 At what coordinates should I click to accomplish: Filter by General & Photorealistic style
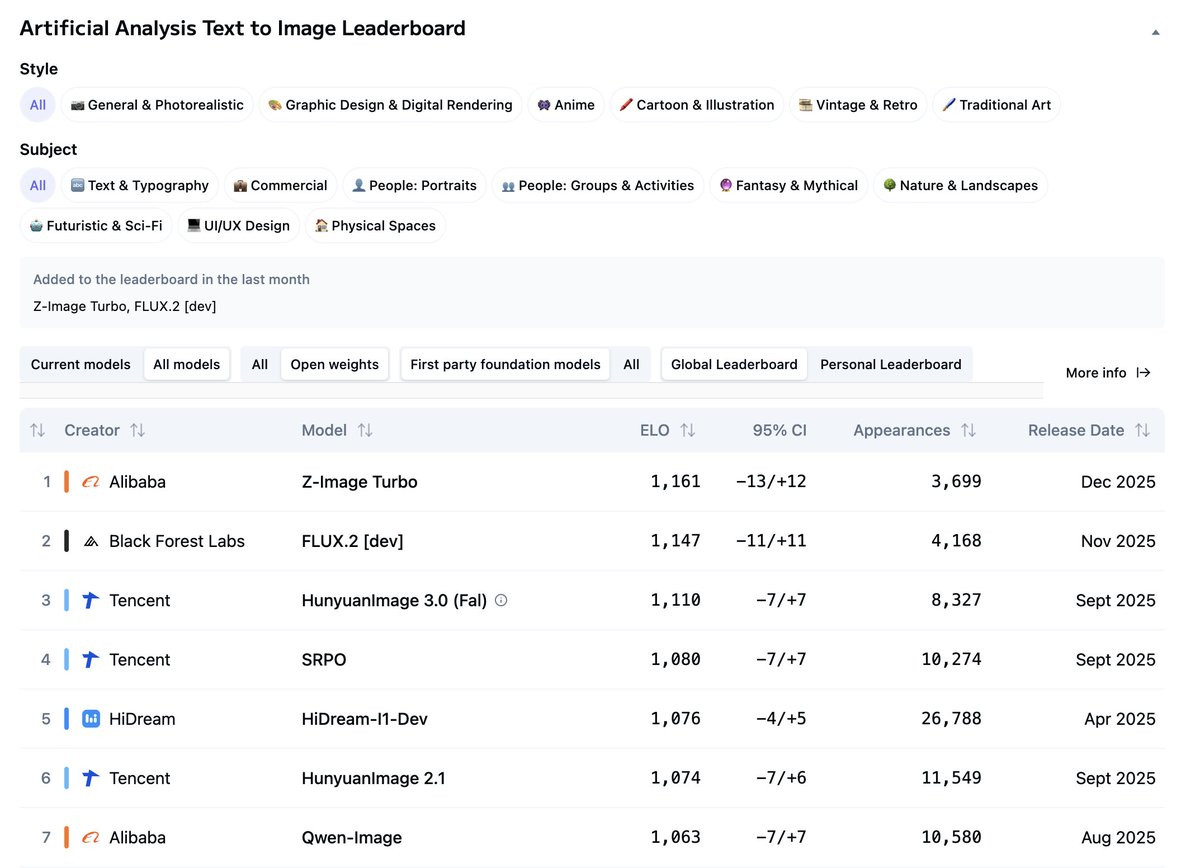tap(158, 105)
